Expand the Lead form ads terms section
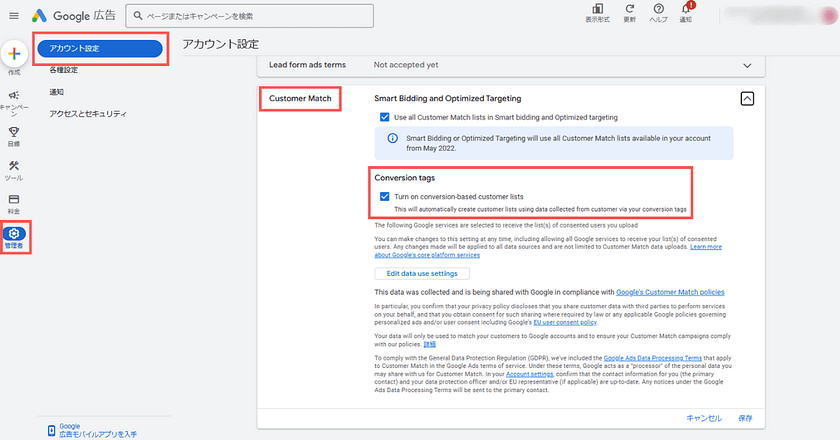The width and height of the screenshot is (840, 440). click(746, 65)
